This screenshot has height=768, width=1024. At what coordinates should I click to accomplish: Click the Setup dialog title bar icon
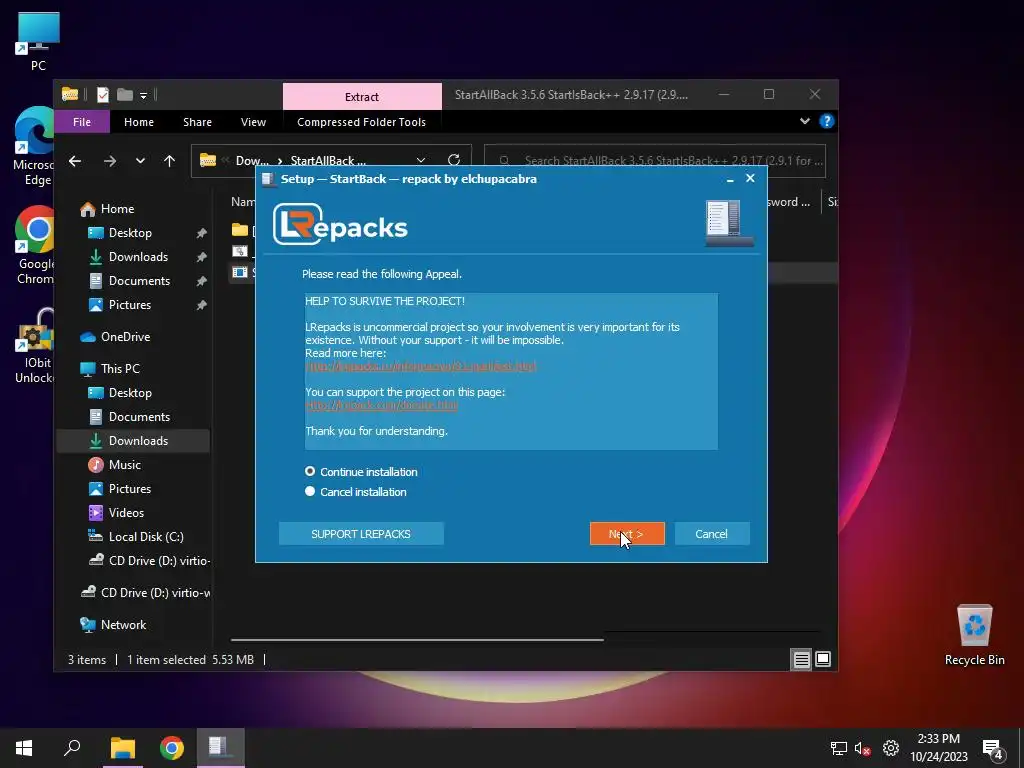click(268, 179)
